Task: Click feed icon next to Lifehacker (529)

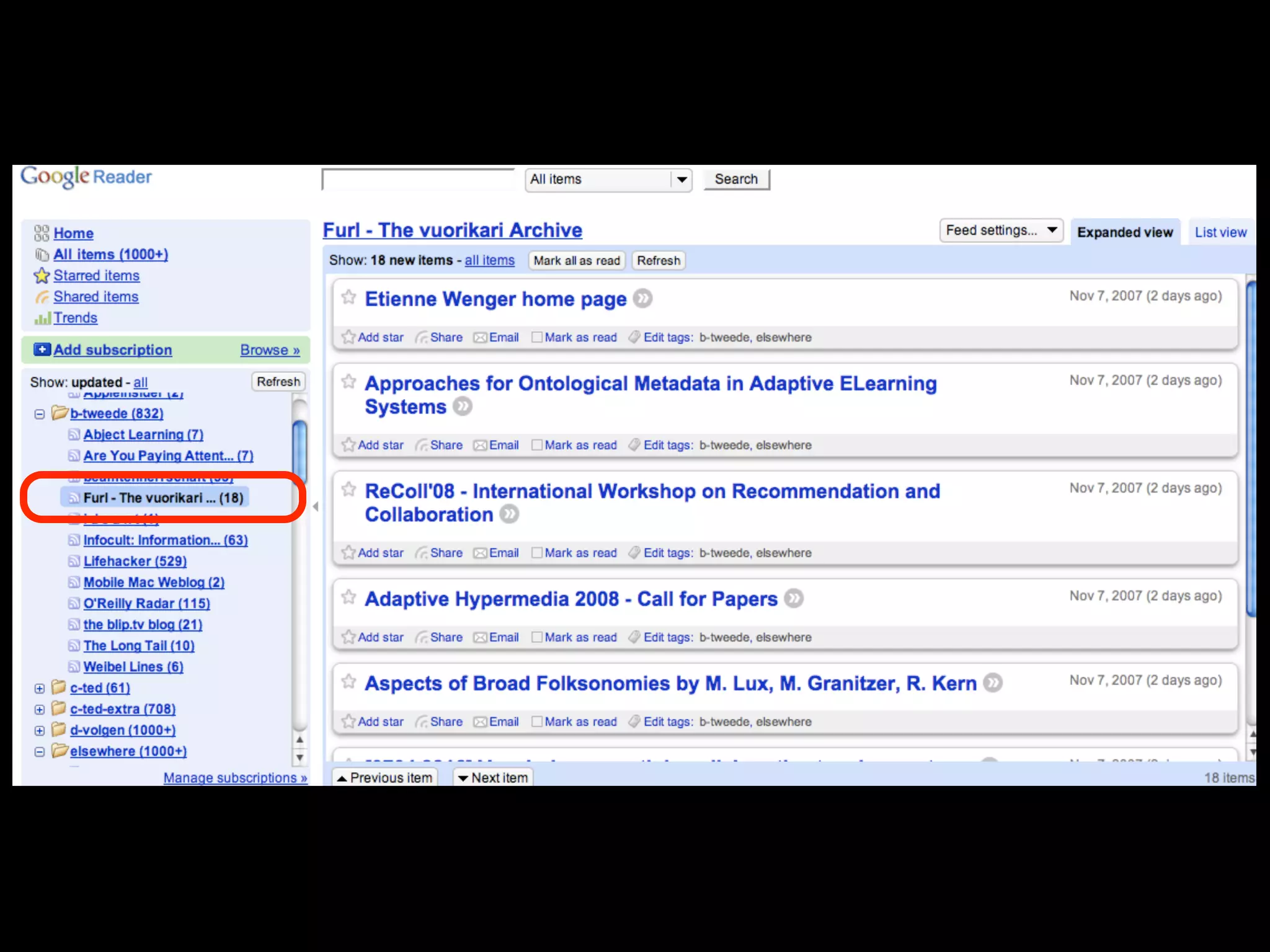Action: pyautogui.click(x=74, y=562)
